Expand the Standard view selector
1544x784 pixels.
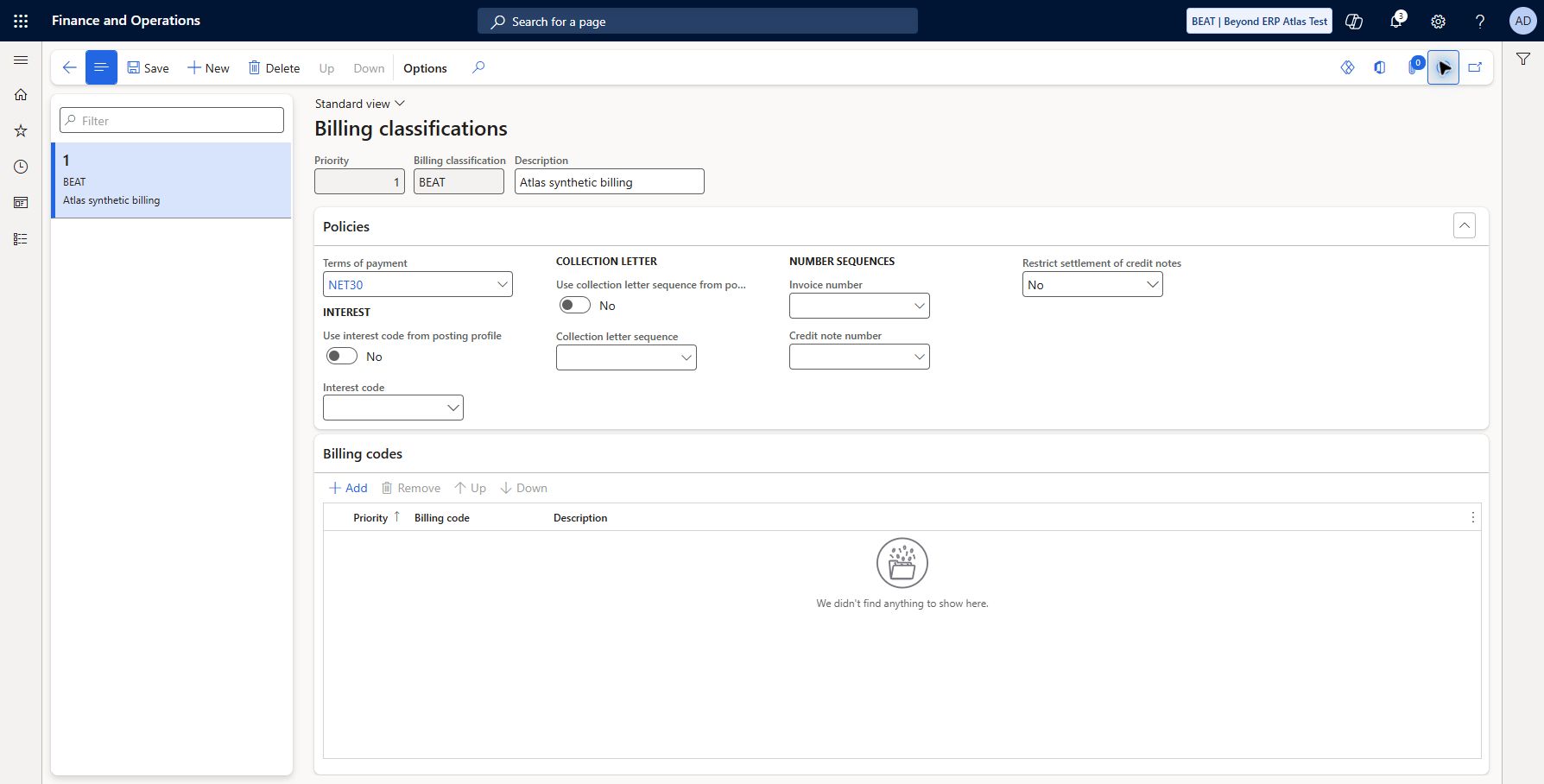(x=359, y=104)
